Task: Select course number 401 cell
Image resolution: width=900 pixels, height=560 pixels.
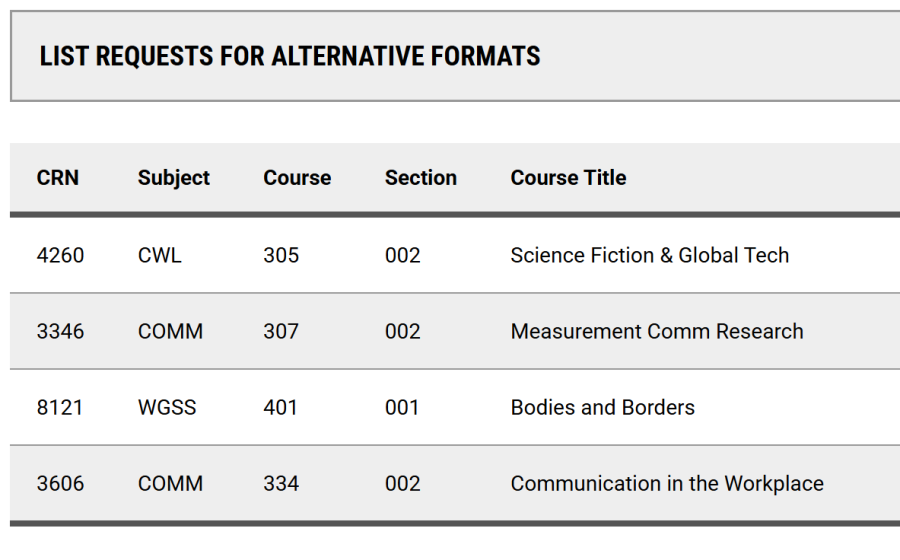Action: pyautogui.click(x=280, y=407)
